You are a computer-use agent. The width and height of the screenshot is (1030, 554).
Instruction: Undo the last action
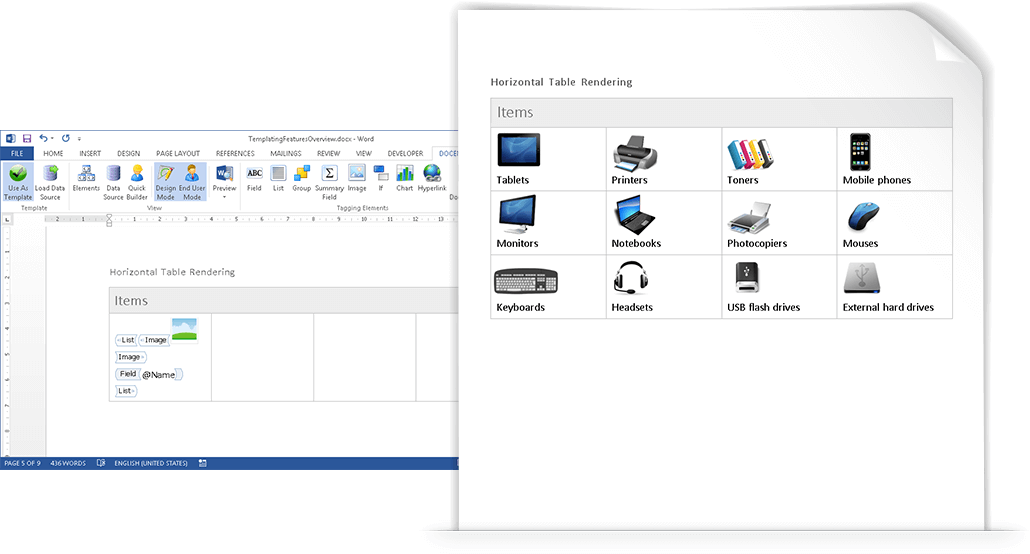43,138
